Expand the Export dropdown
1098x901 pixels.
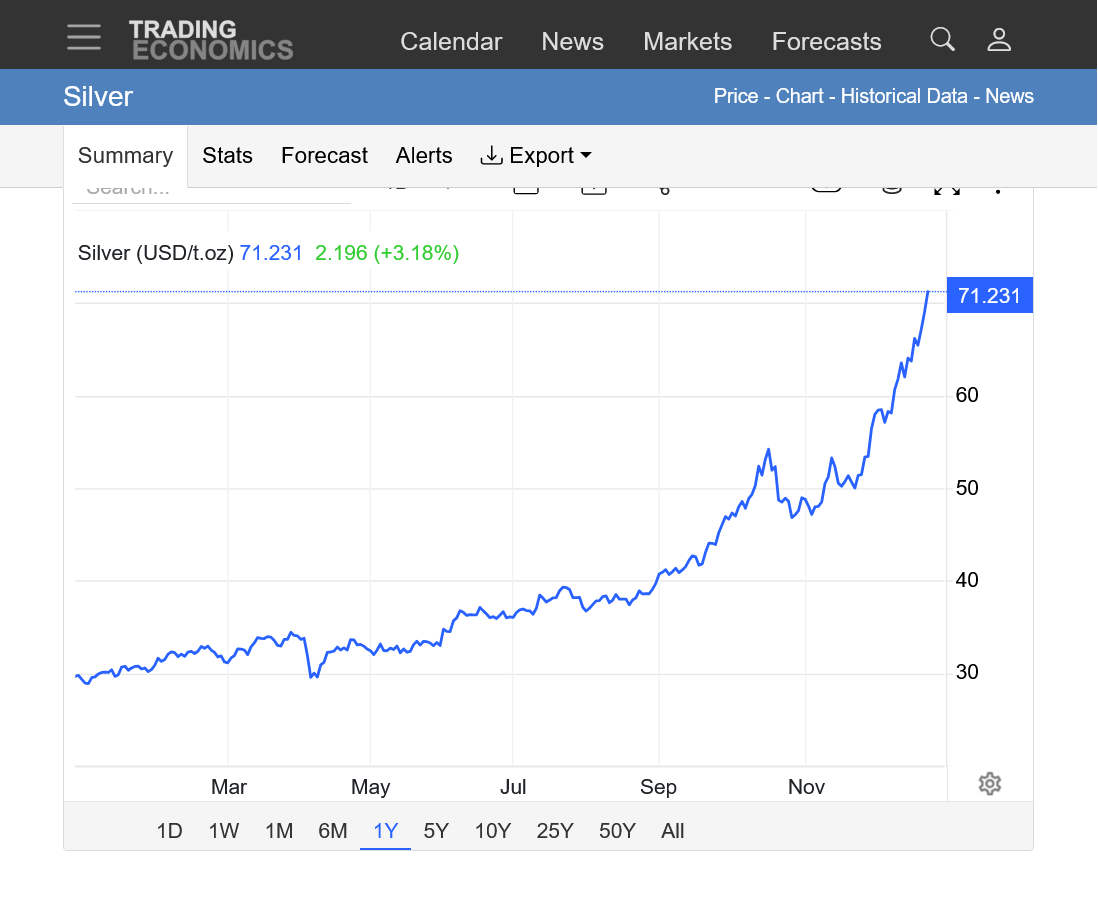536,156
